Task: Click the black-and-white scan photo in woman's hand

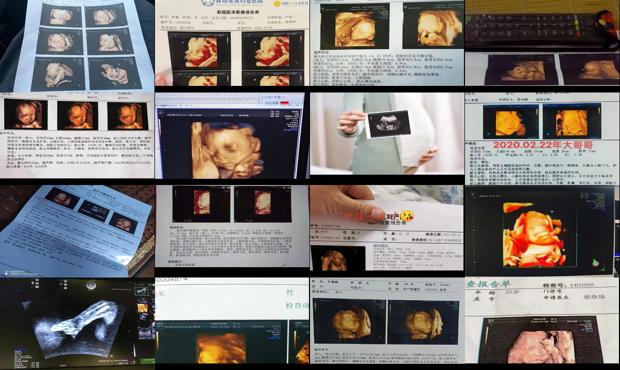Action: [388, 124]
